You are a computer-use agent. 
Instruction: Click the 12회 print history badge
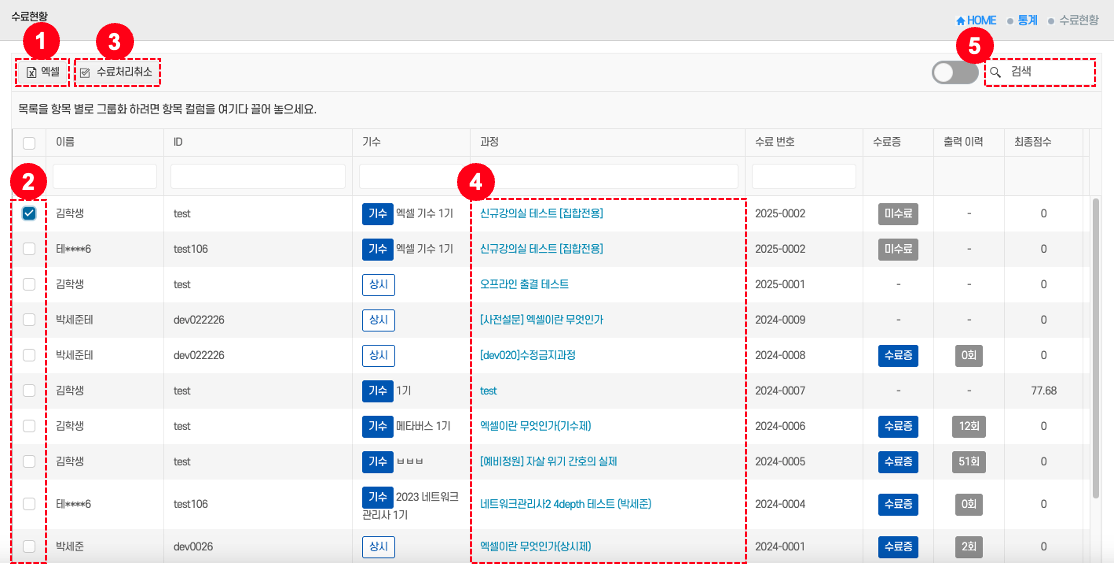pos(968,426)
